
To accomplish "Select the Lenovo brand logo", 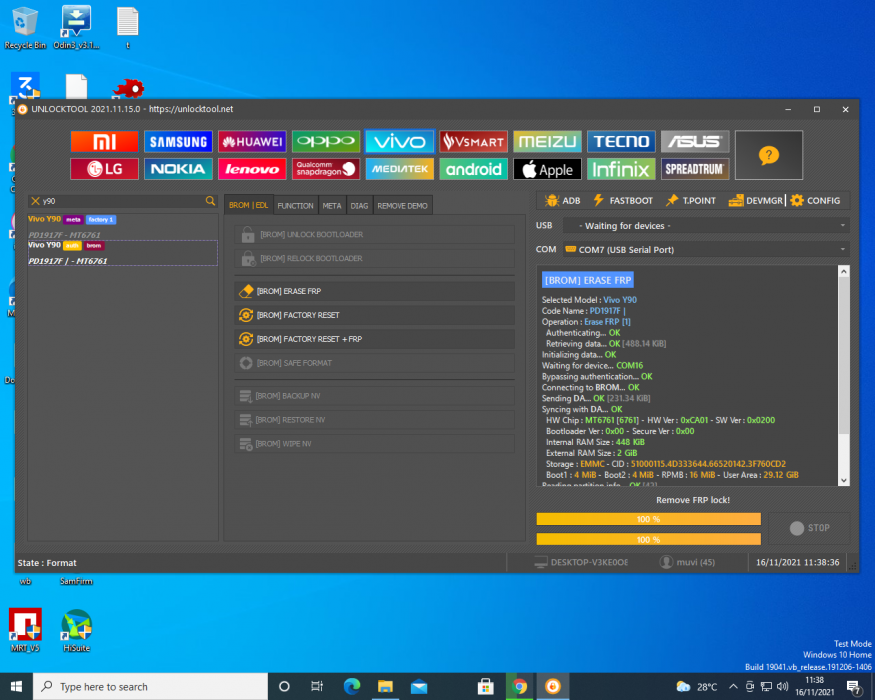I will click(x=252, y=169).
